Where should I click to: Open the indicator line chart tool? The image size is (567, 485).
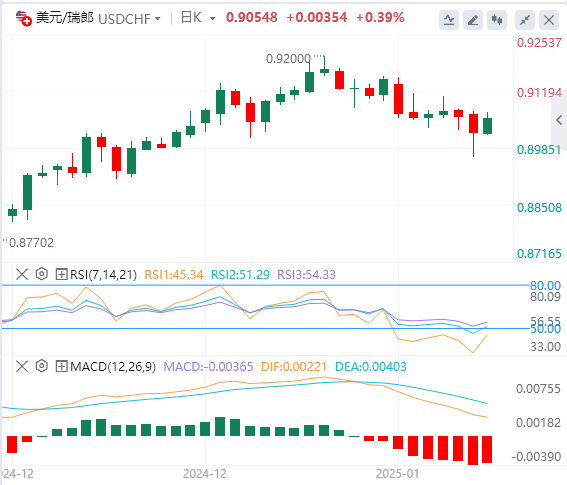(x=449, y=20)
